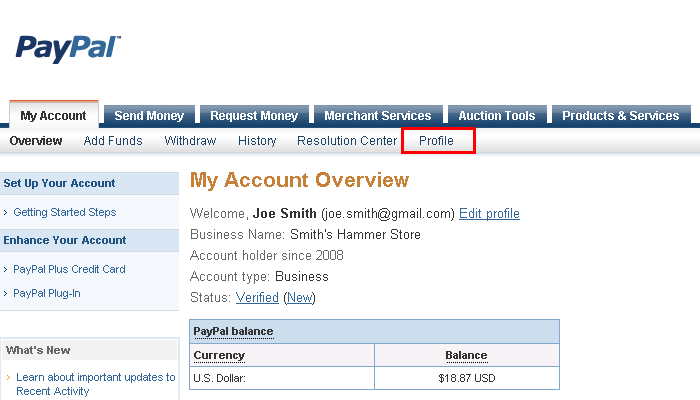This screenshot has height=400, width=700.
Task: Click the New status link
Action: click(300, 297)
